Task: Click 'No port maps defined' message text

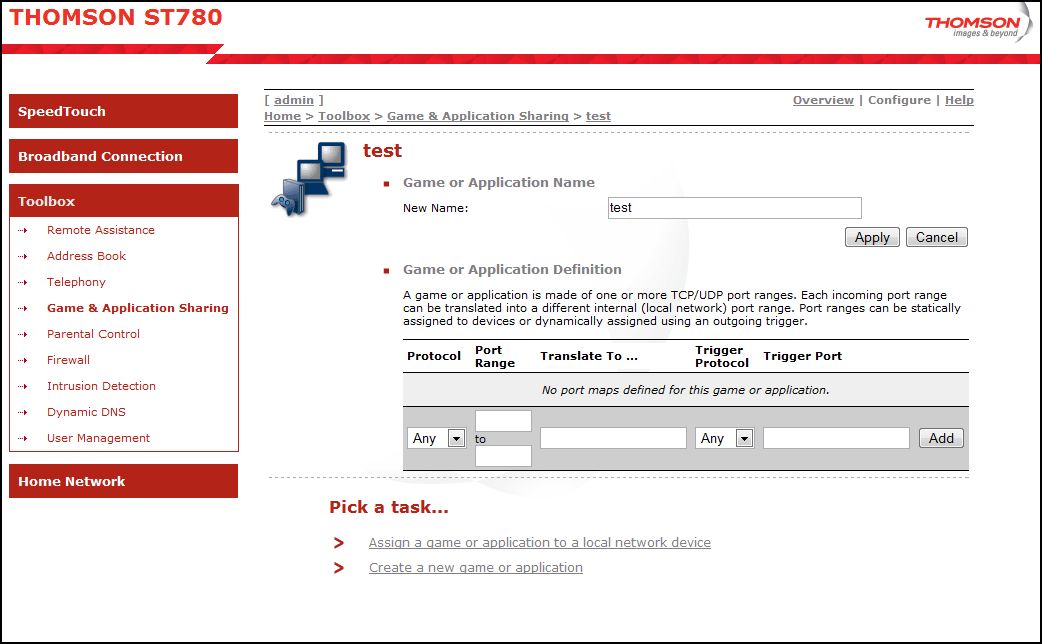Action: click(x=686, y=390)
